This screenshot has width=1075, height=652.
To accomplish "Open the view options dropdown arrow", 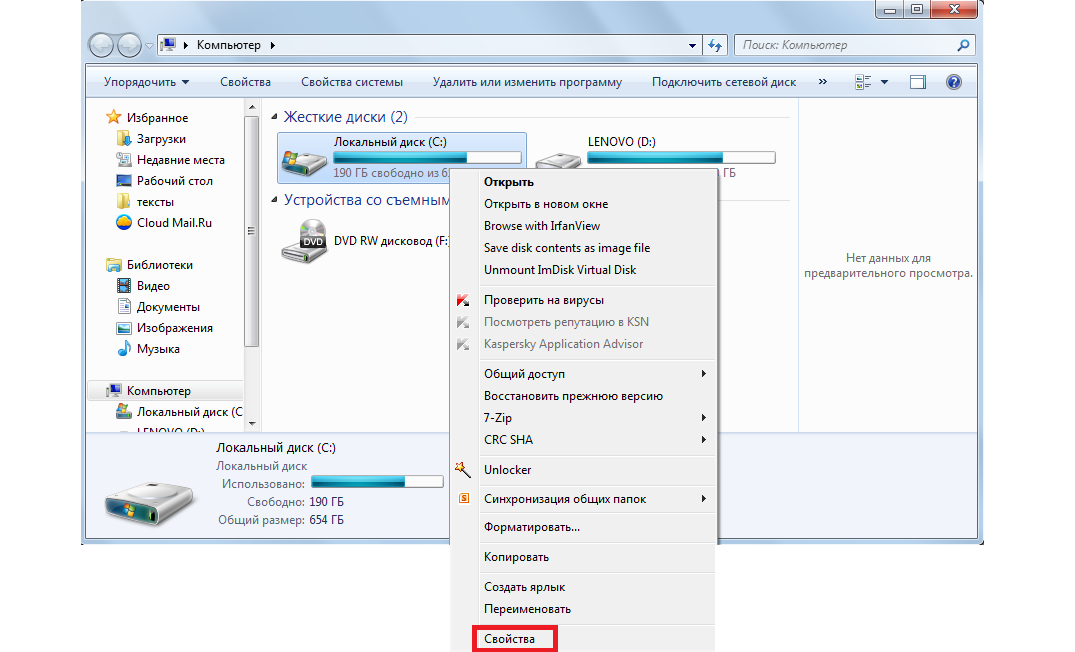I will (884, 82).
